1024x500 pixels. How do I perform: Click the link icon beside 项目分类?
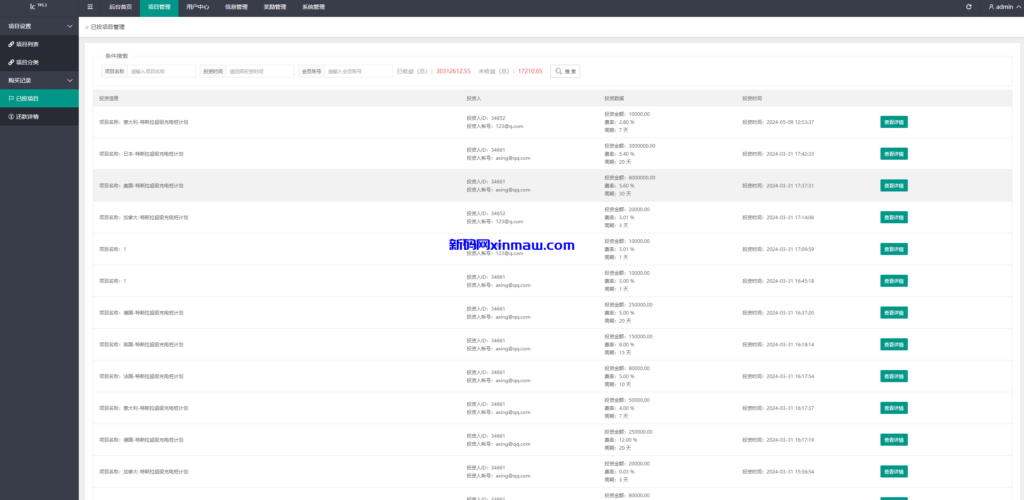(x=11, y=62)
